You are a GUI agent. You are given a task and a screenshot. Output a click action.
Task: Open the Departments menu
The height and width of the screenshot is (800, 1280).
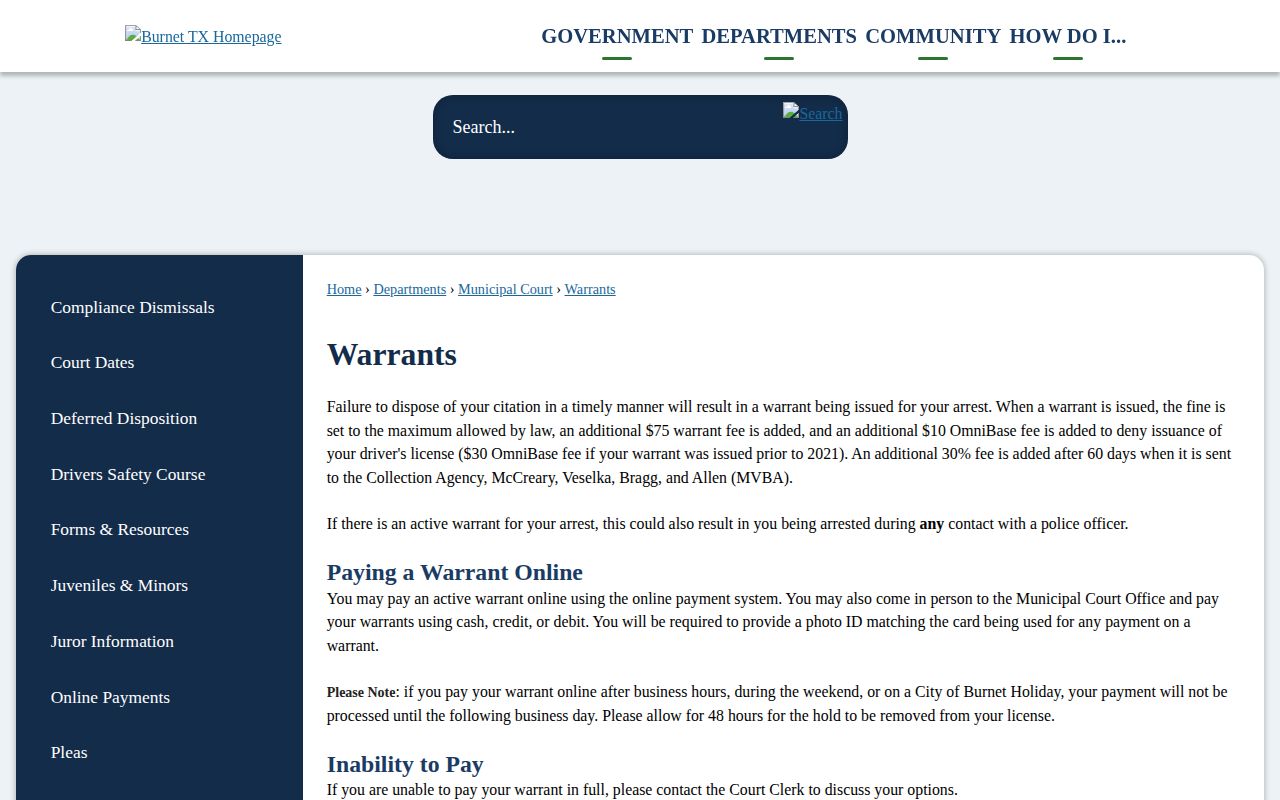tap(779, 36)
